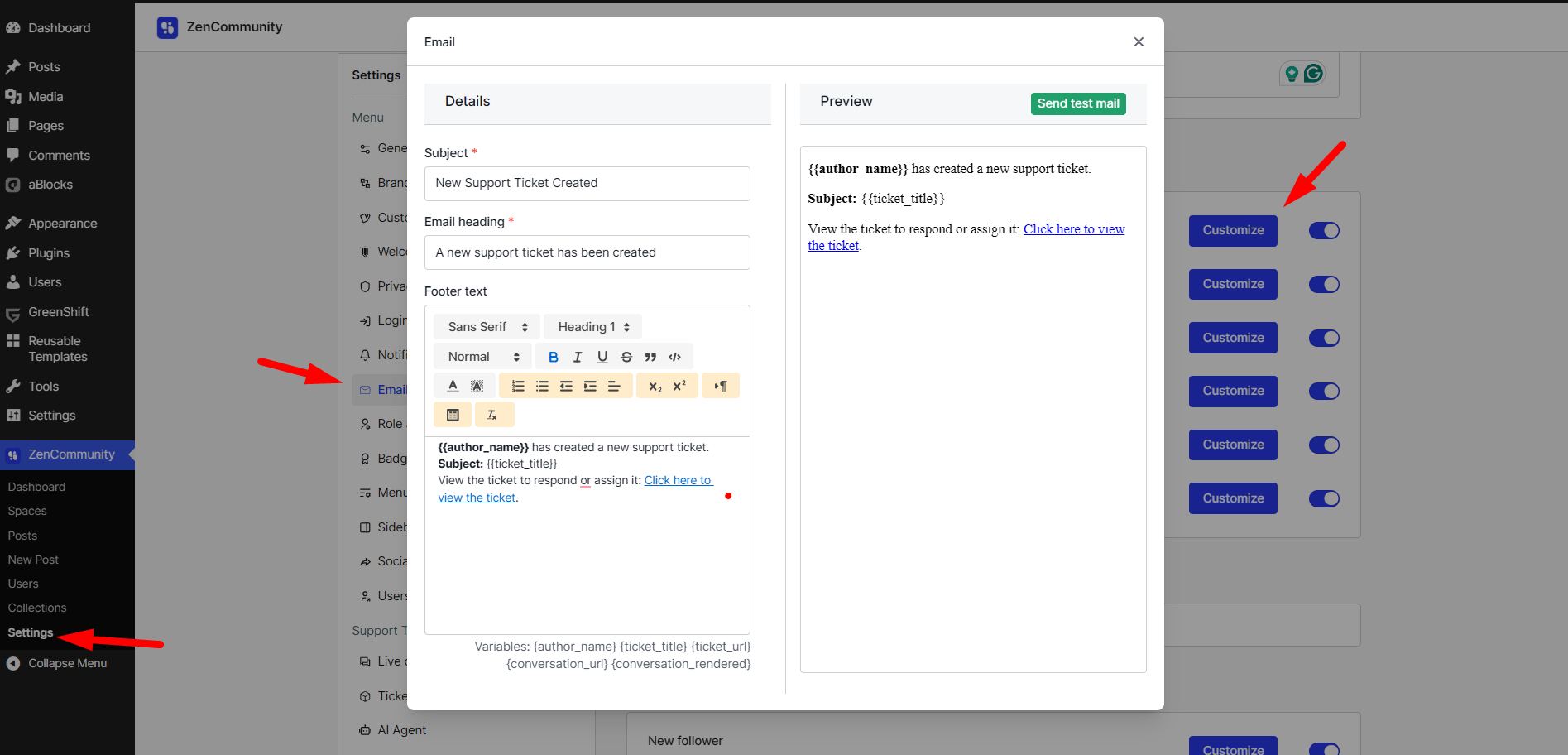Screen dimensions: 1568x755
Task: Toggle the fourth email notification switch from the top
Action: coord(1324,391)
